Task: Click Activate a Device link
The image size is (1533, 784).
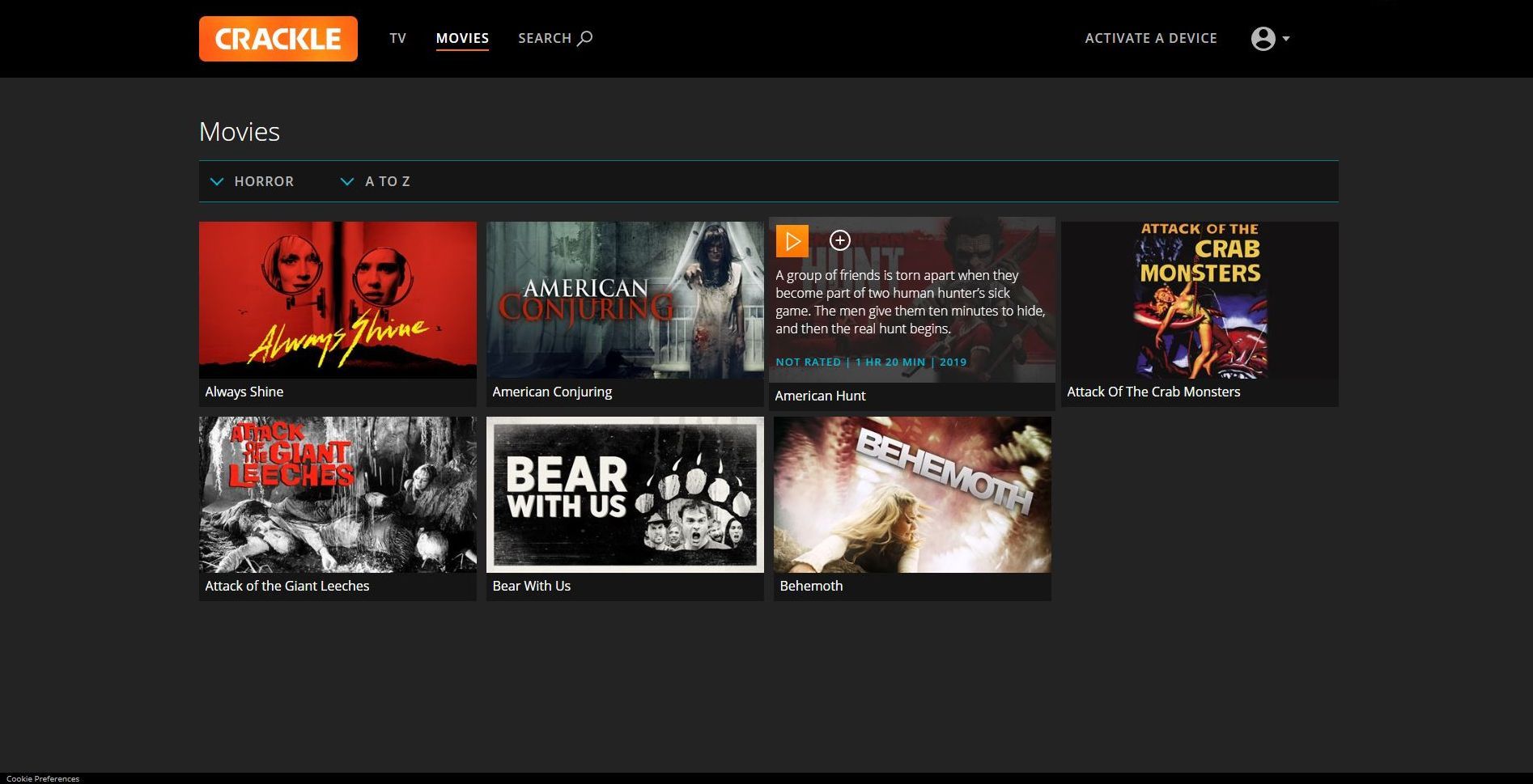Action: point(1151,38)
